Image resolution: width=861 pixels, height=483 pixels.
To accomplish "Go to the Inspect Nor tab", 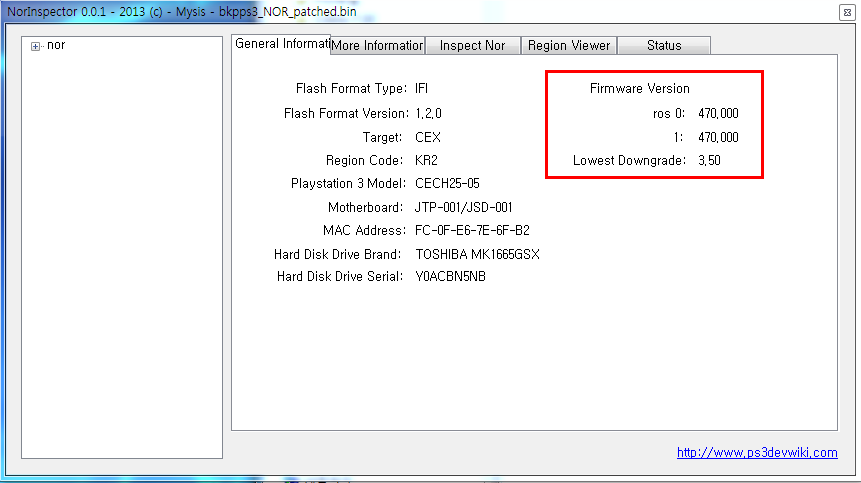I will click(x=473, y=46).
